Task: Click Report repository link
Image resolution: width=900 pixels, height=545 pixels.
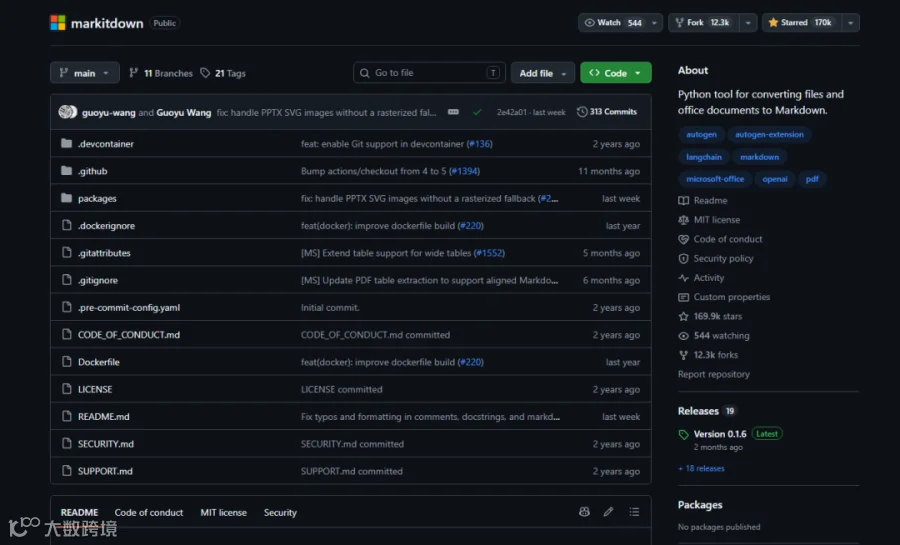Action: (713, 374)
